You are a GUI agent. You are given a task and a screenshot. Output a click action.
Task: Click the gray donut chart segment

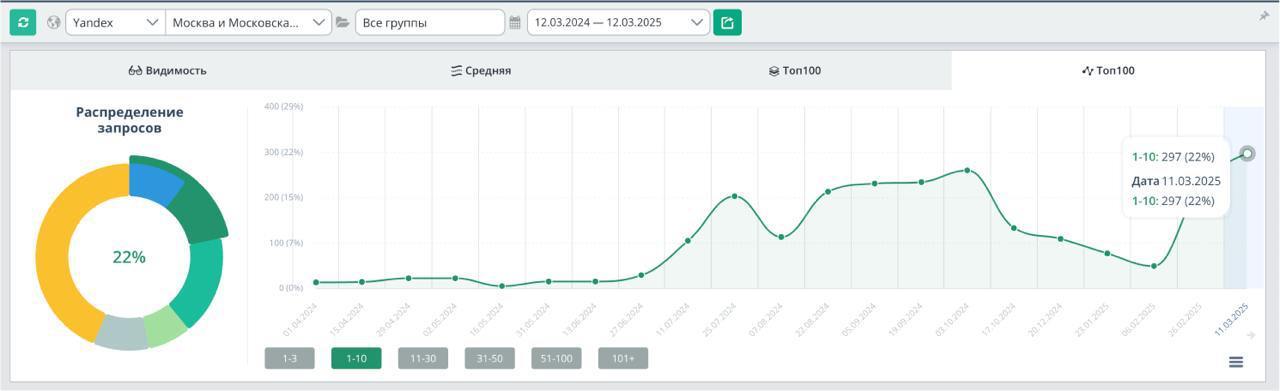tap(122, 332)
